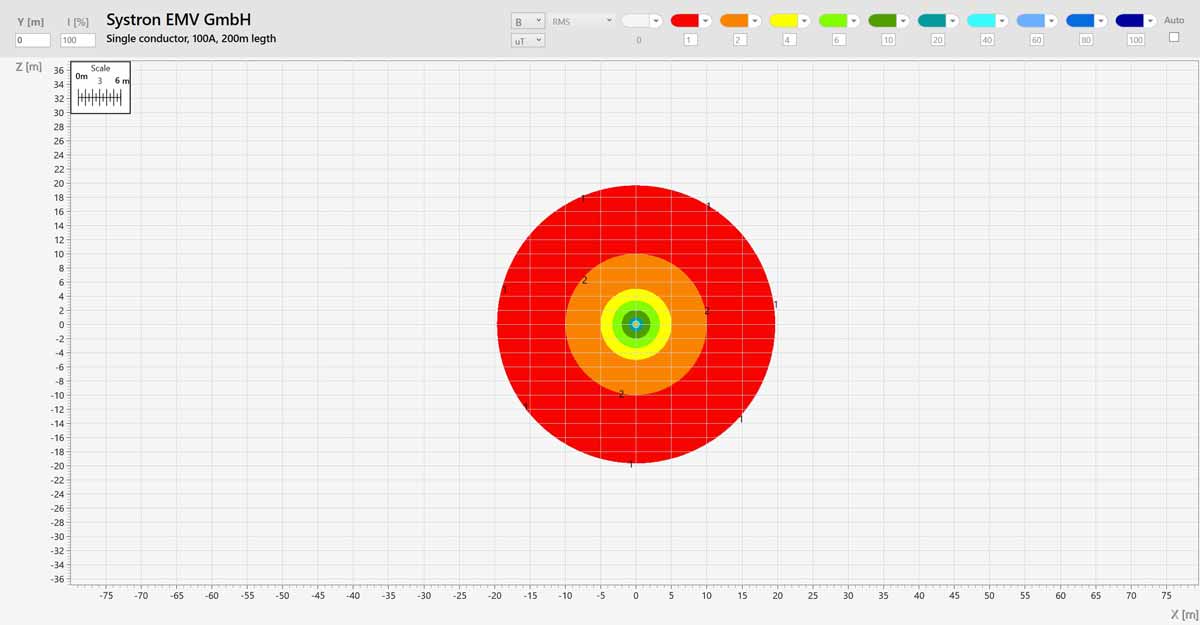Enable the Auto checkbox
Screen dimensions: 1200x625
pyautogui.click(x=1174, y=37)
